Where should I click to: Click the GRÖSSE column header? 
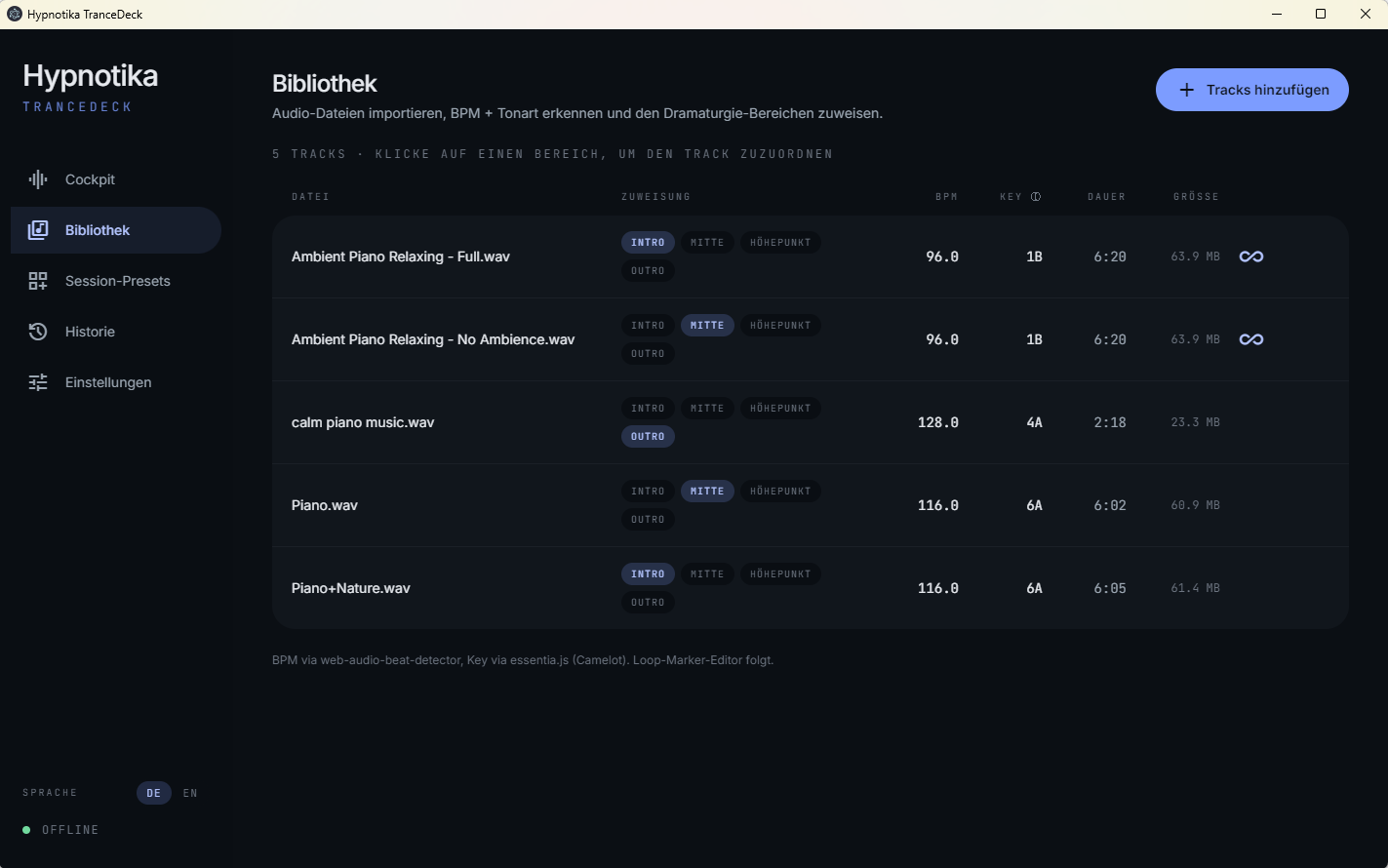1197,197
